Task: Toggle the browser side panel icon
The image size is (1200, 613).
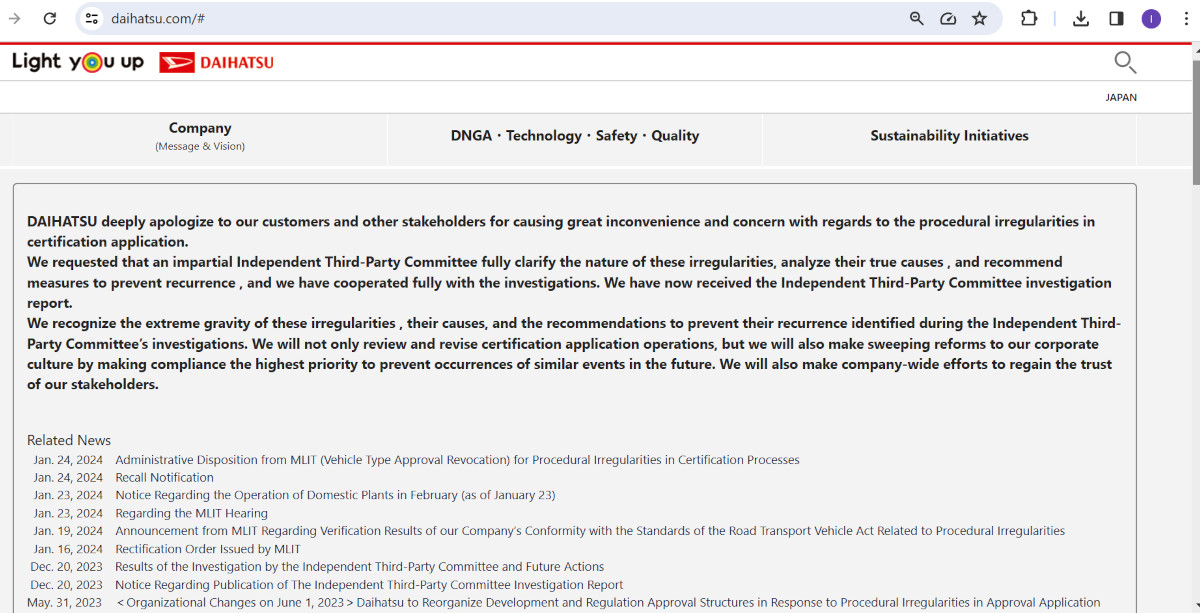Action: (1116, 18)
